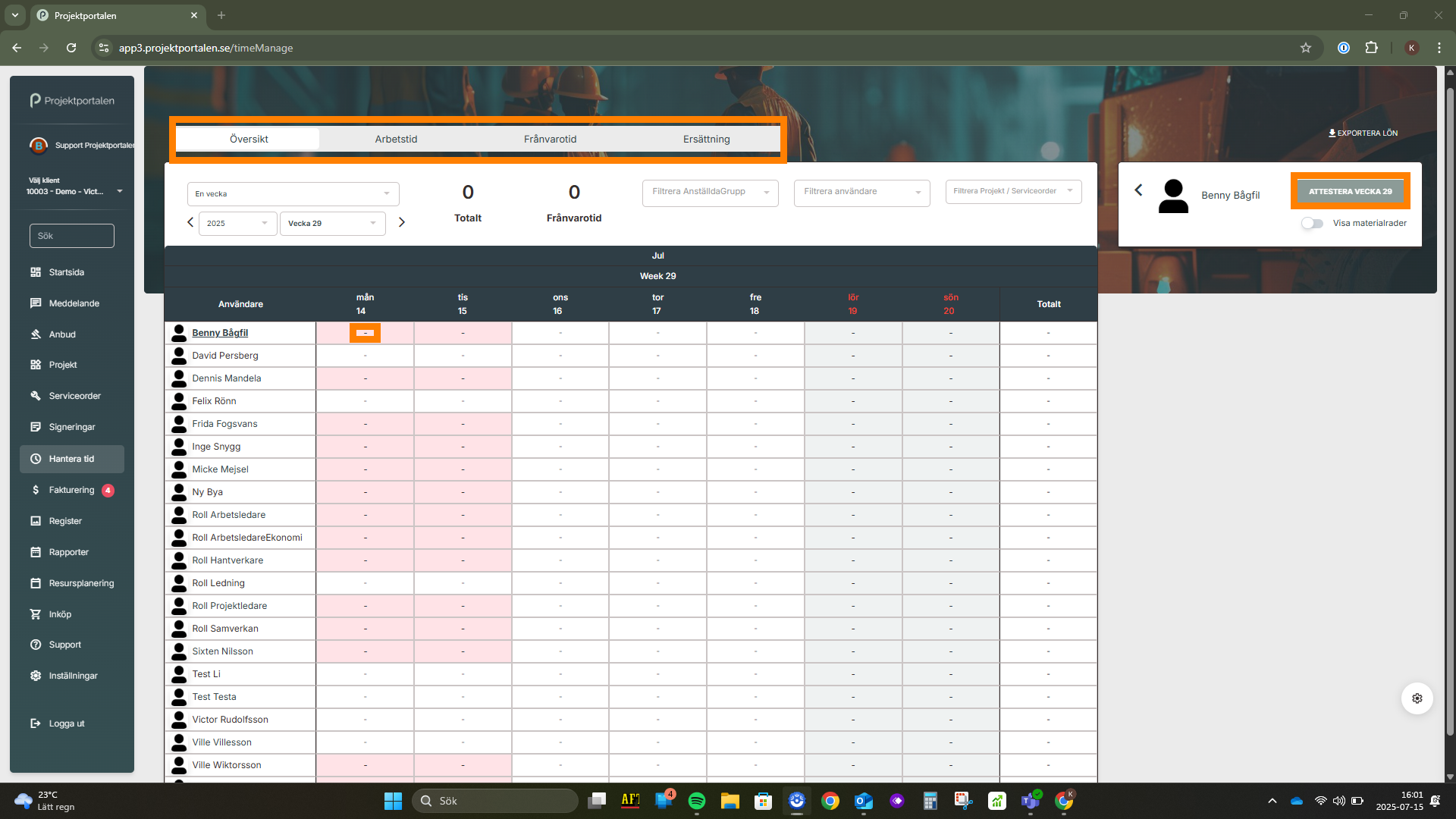Click Attestera vecka 29 button
This screenshot has width=1456, height=819.
click(1350, 191)
